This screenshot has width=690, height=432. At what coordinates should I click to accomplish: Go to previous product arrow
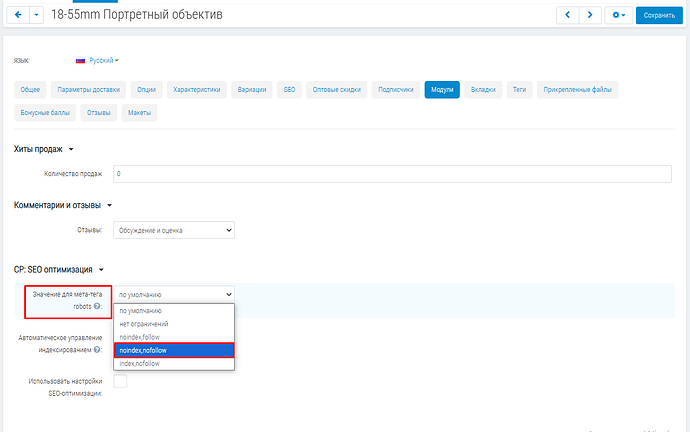[568, 15]
